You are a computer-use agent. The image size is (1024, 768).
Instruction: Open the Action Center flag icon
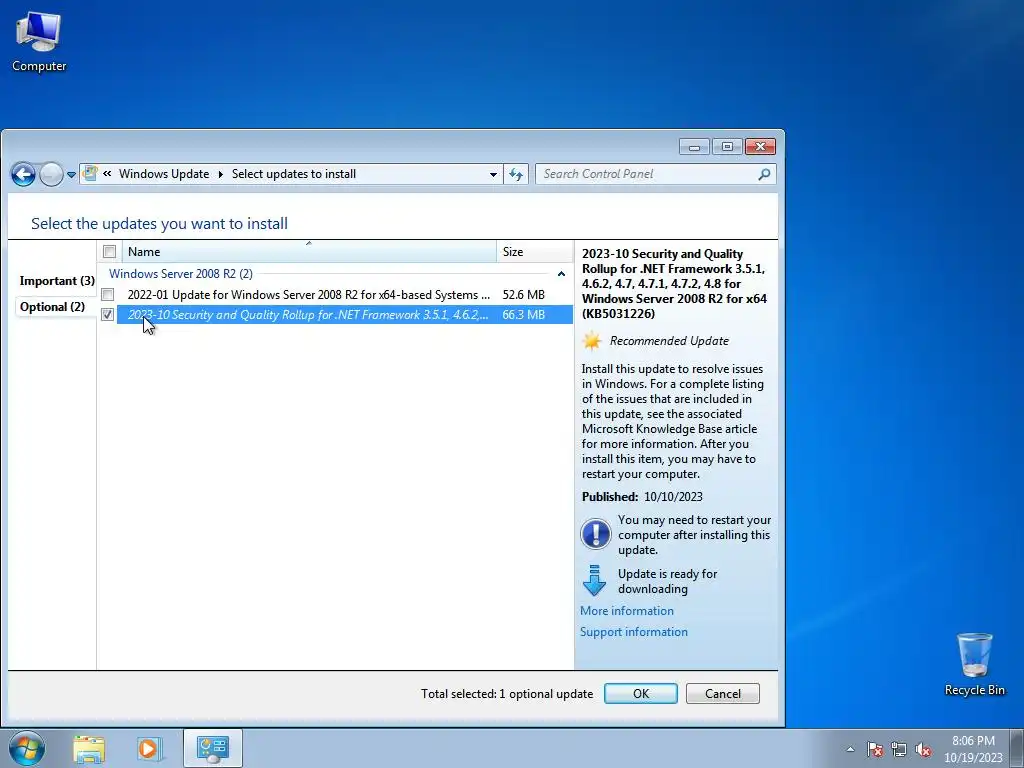point(875,749)
